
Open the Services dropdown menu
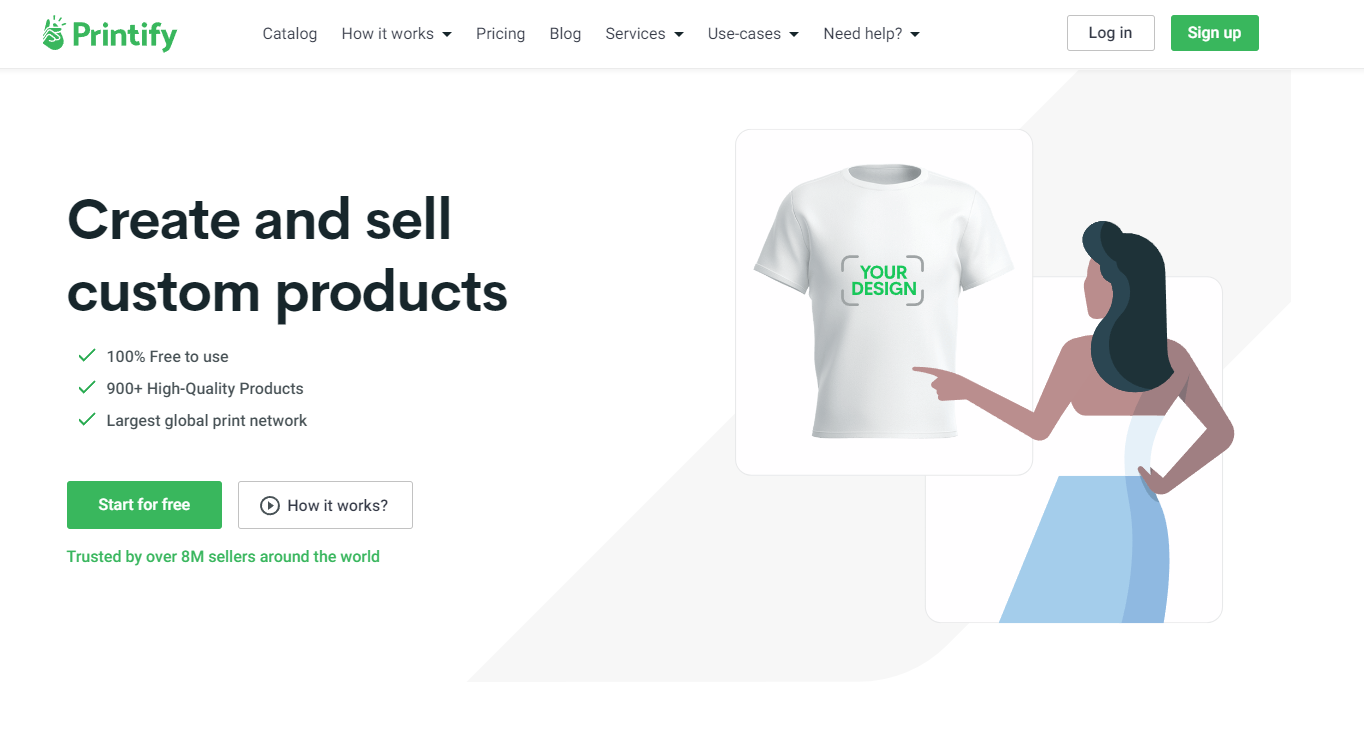(x=644, y=34)
